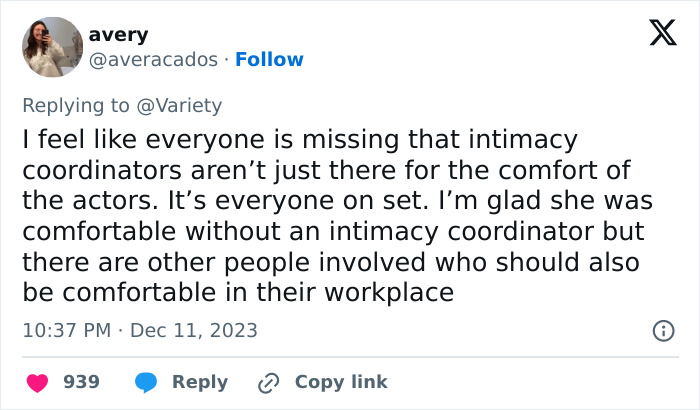Open the info circle icon

(662, 330)
